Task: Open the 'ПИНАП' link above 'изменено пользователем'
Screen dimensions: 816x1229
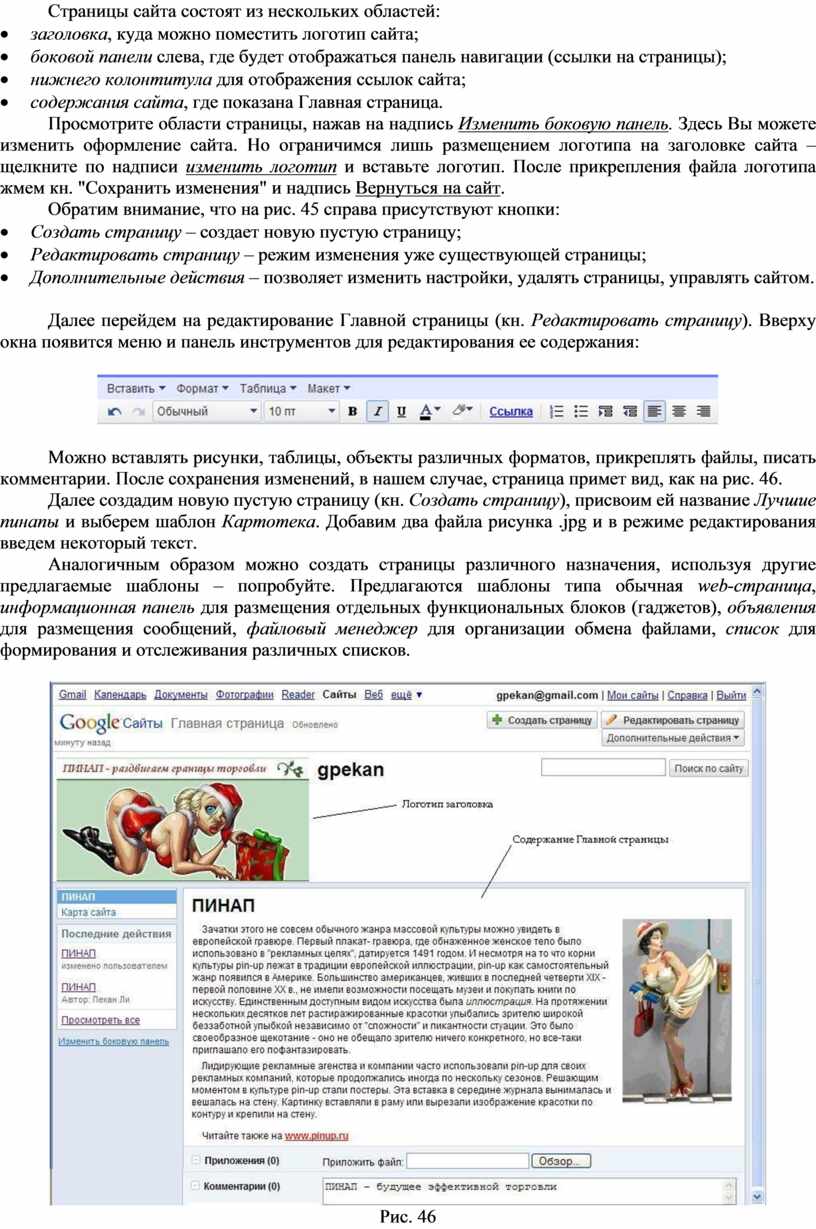Action: point(79,953)
